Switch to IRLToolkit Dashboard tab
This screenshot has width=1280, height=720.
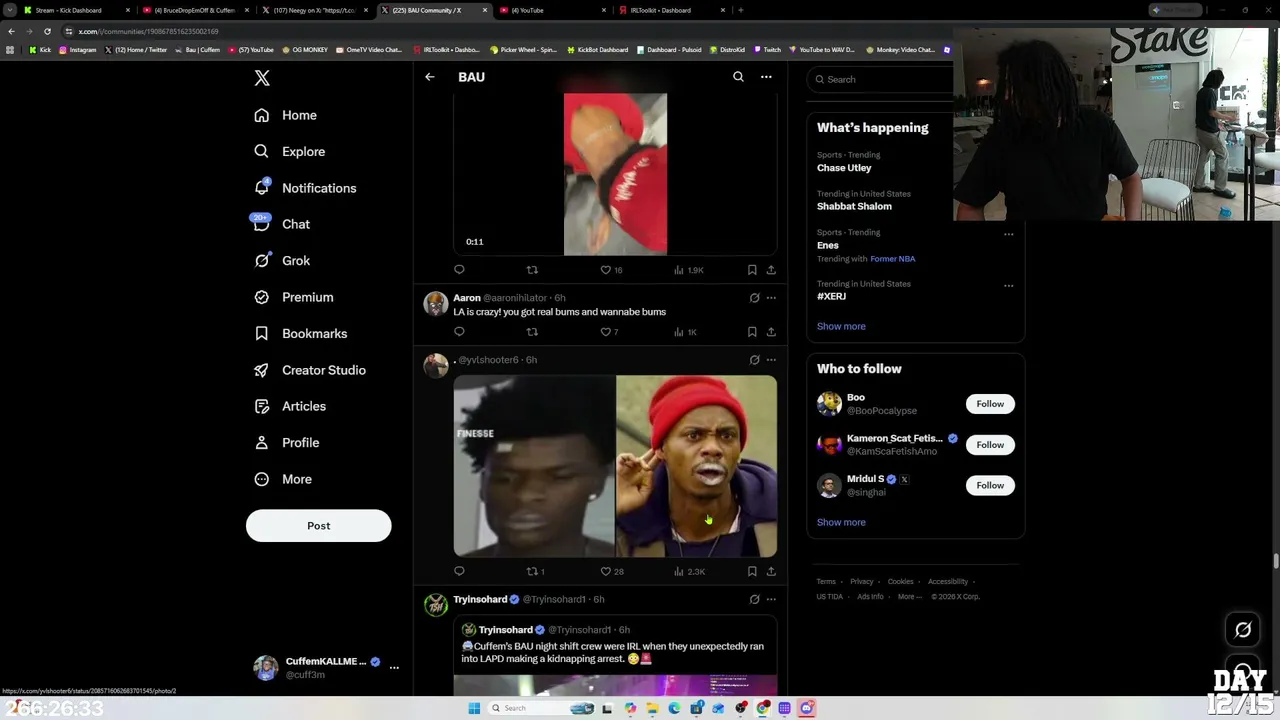coord(671,10)
